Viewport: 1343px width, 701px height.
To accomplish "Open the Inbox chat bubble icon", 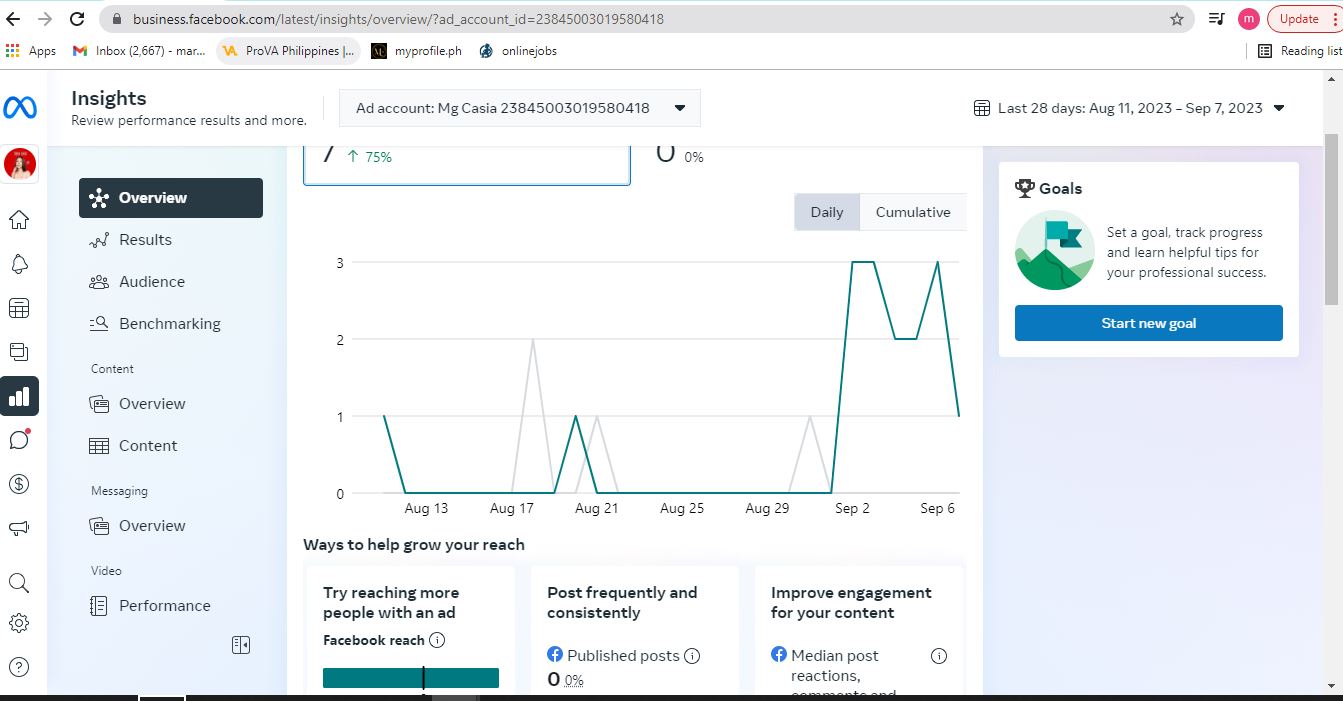I will [x=19, y=440].
